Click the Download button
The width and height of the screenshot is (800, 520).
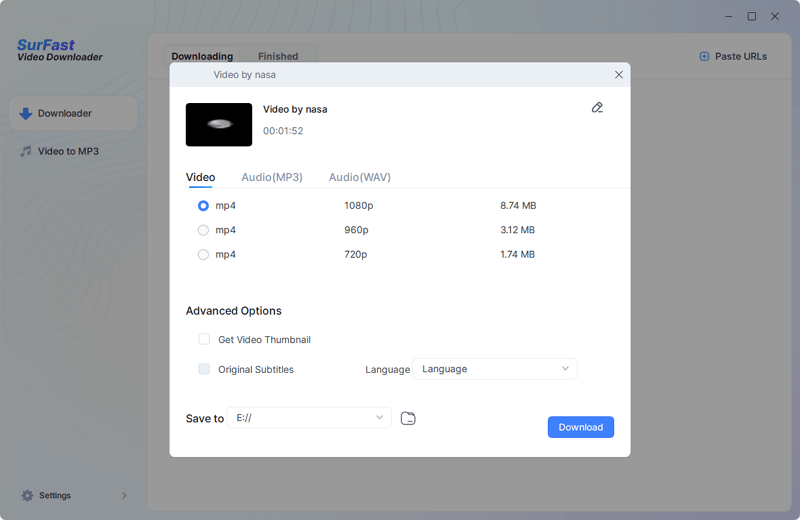pyautogui.click(x=581, y=427)
